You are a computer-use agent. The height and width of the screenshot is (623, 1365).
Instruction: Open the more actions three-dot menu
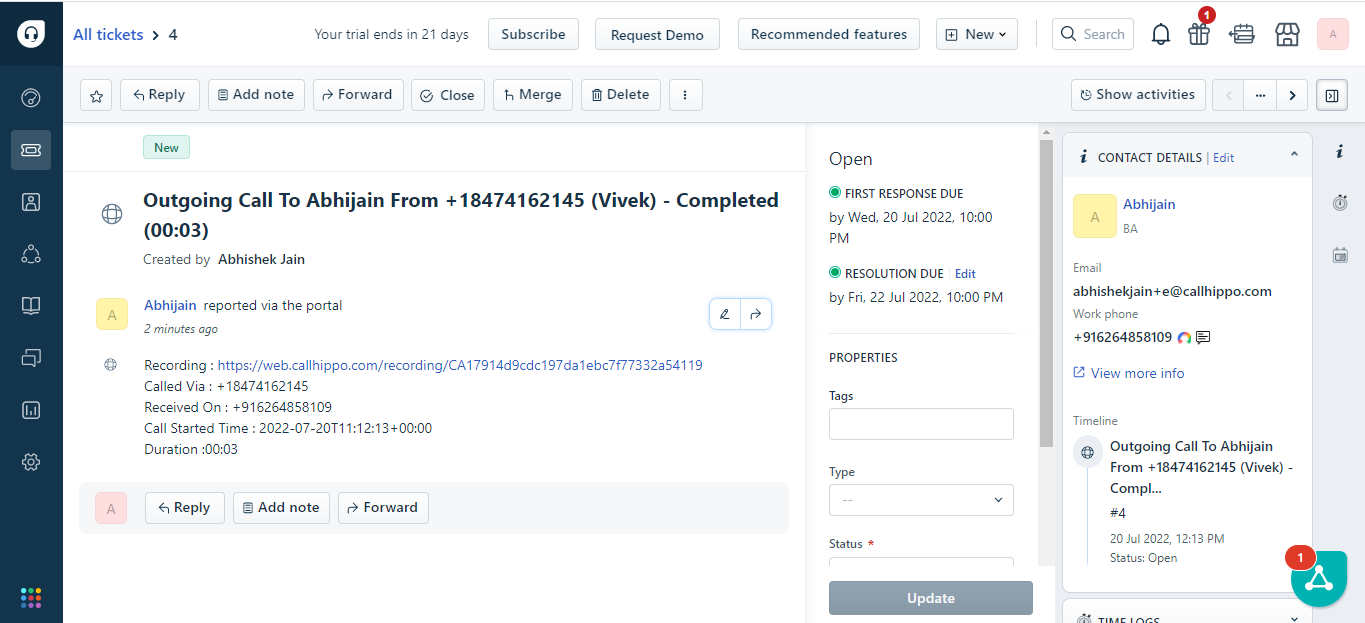pyautogui.click(x=686, y=95)
